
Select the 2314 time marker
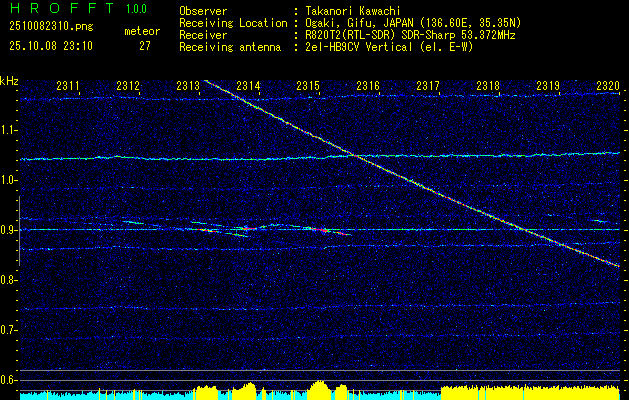tap(248, 87)
